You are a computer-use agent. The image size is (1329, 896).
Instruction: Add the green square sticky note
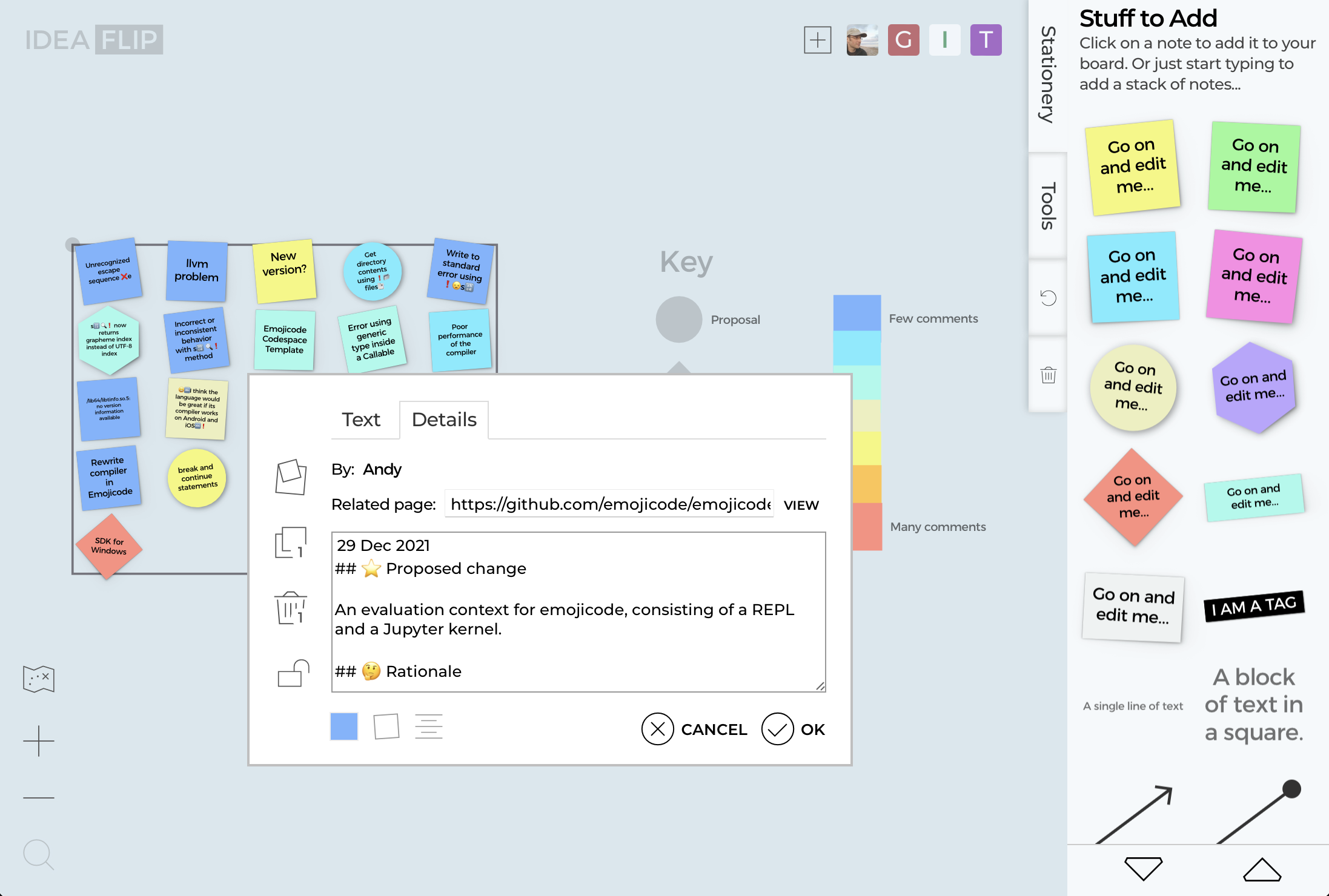1254,166
